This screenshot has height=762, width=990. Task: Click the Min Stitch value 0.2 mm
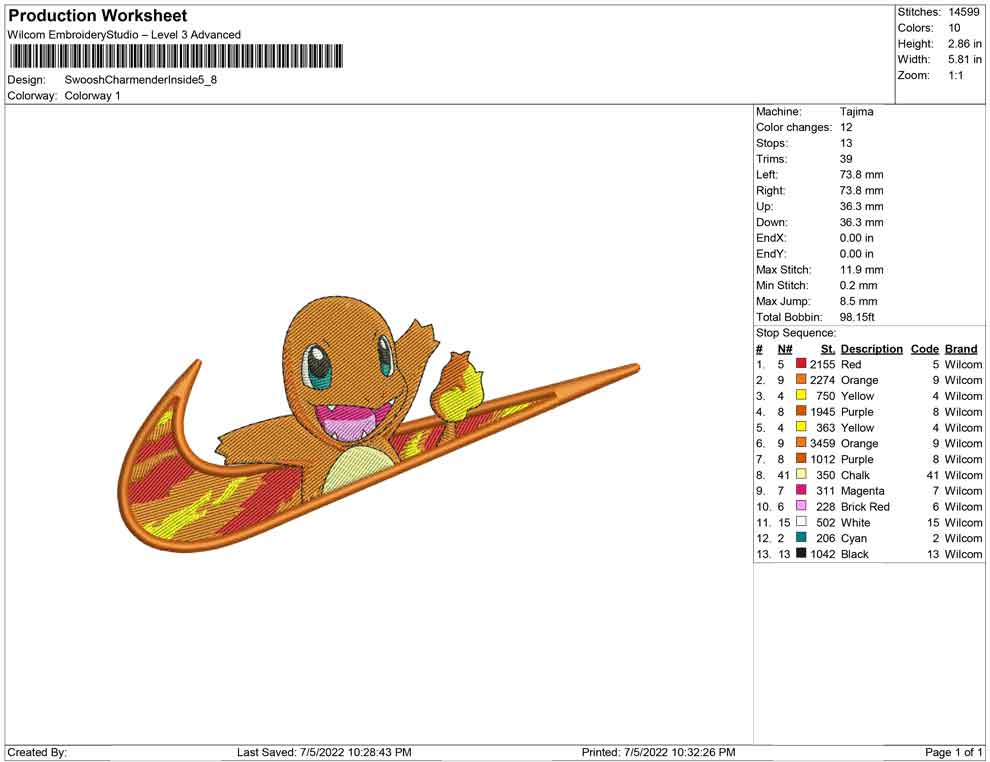(859, 285)
